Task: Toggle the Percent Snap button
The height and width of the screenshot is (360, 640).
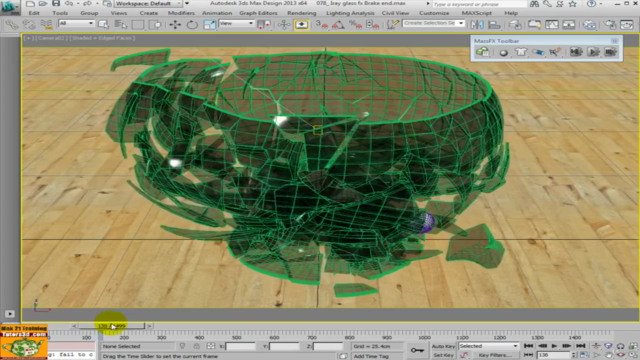Action: click(355, 24)
